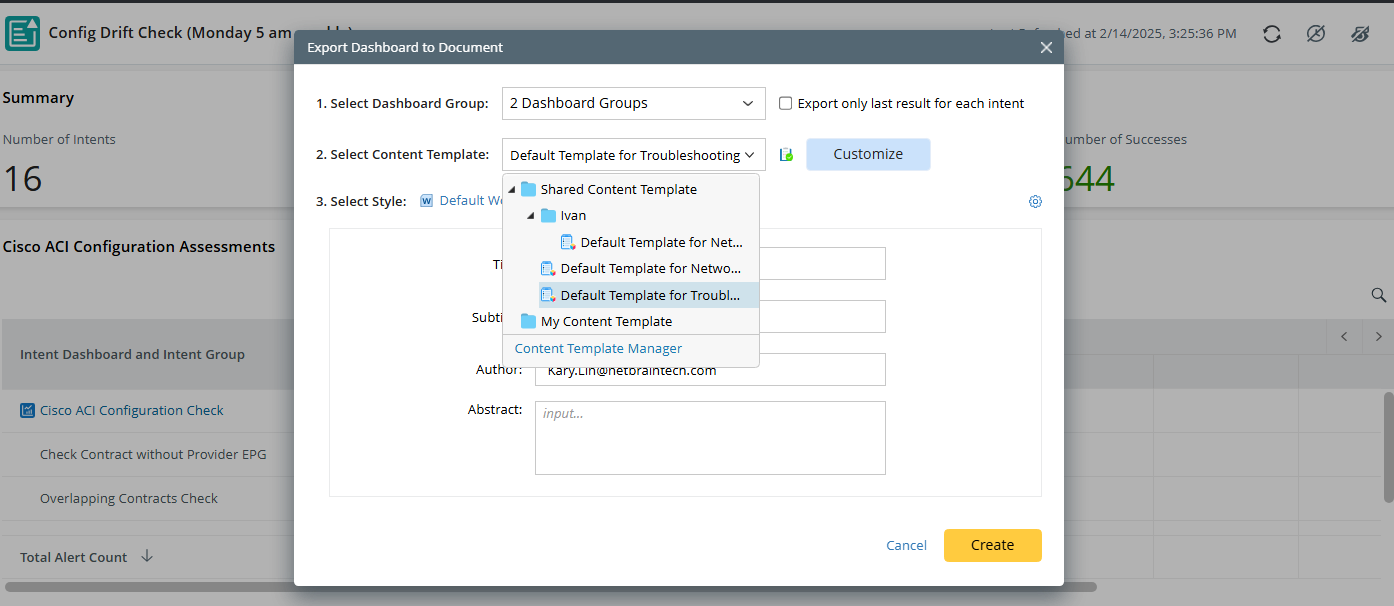Enable Export only last result checkbox

pyautogui.click(x=786, y=103)
